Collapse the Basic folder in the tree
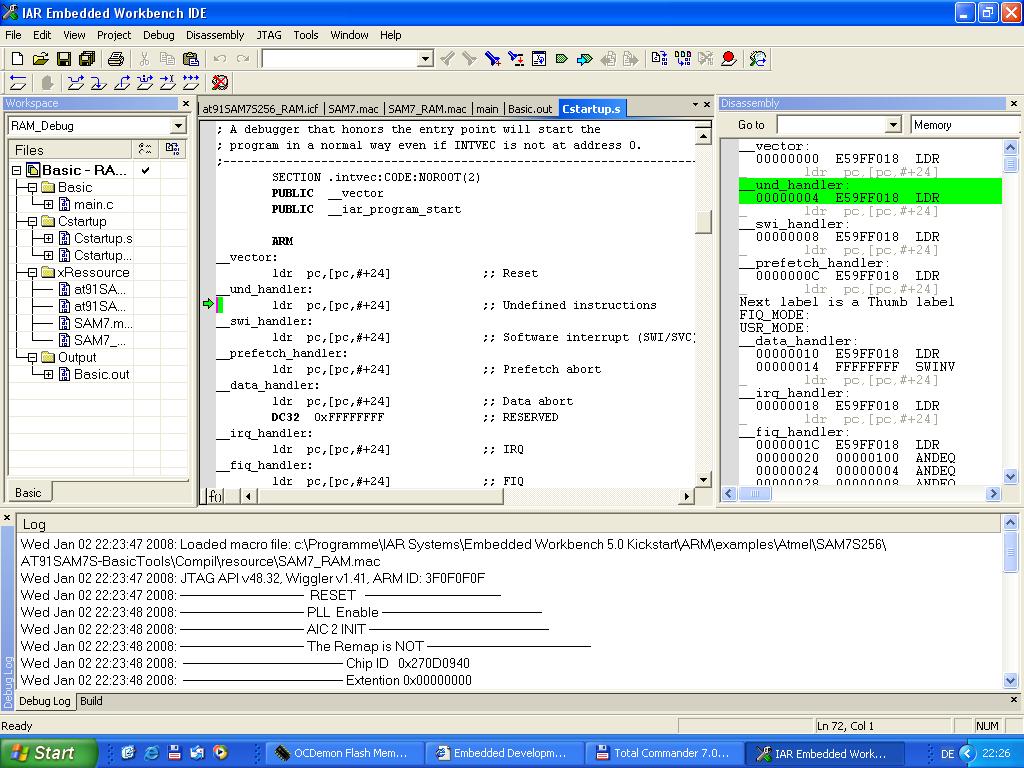The image size is (1024, 768). click(x=32, y=187)
